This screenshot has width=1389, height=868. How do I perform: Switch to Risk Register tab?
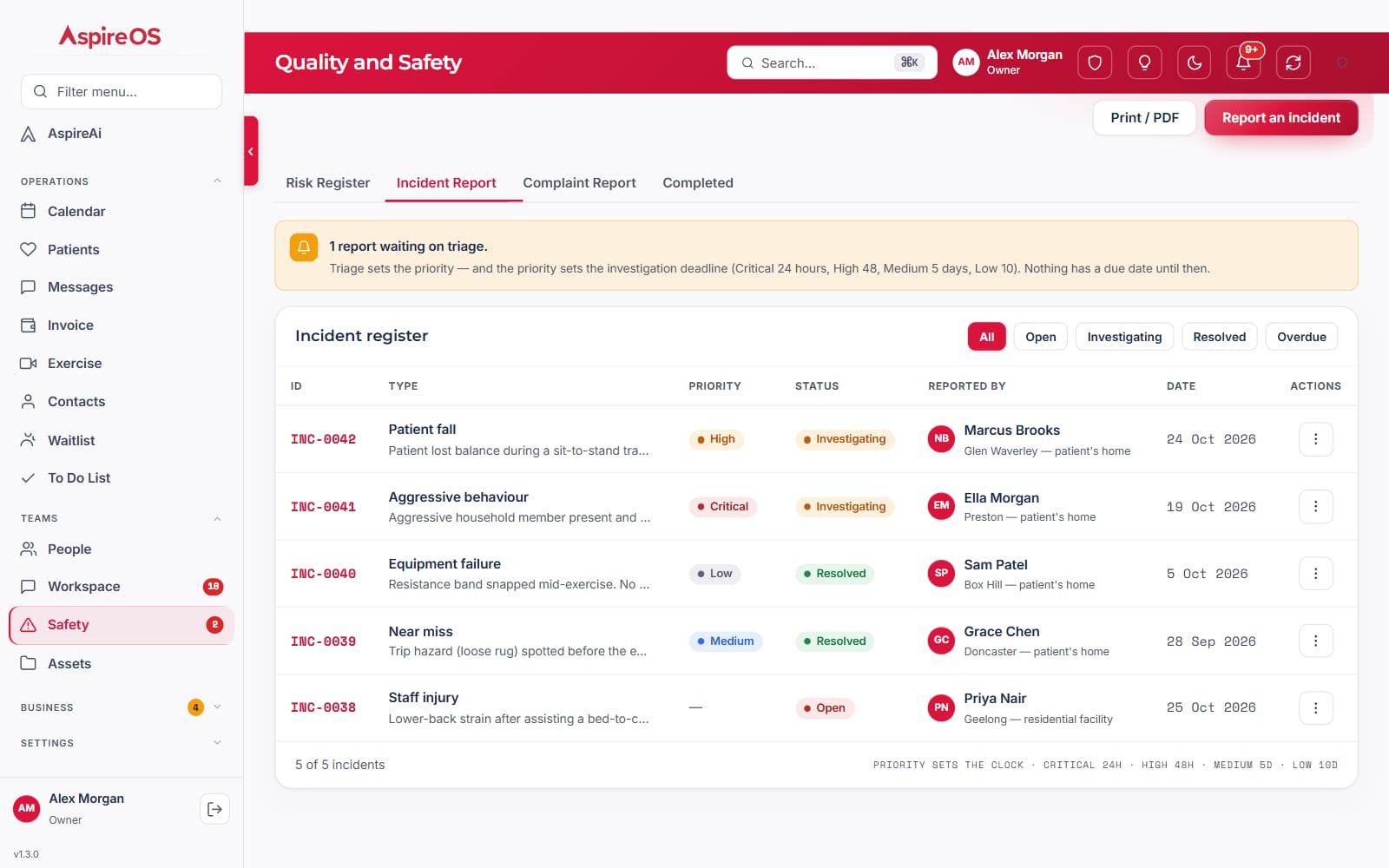coord(328,183)
